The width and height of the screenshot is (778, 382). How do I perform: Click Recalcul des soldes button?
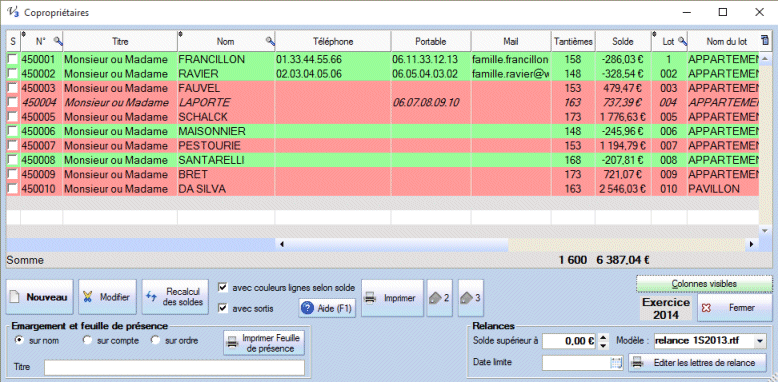coord(175,297)
